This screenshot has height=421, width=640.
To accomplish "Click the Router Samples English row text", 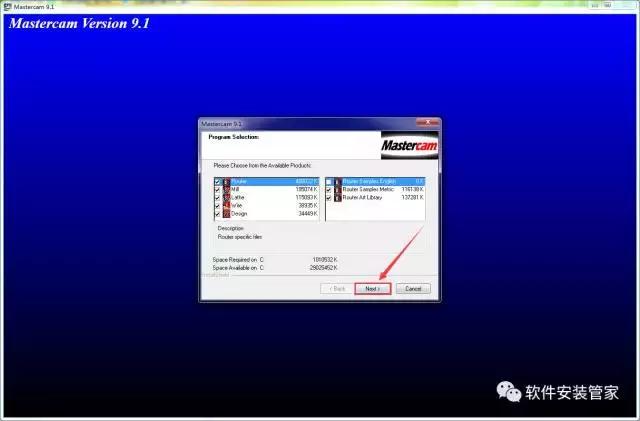I will pyautogui.click(x=369, y=181).
